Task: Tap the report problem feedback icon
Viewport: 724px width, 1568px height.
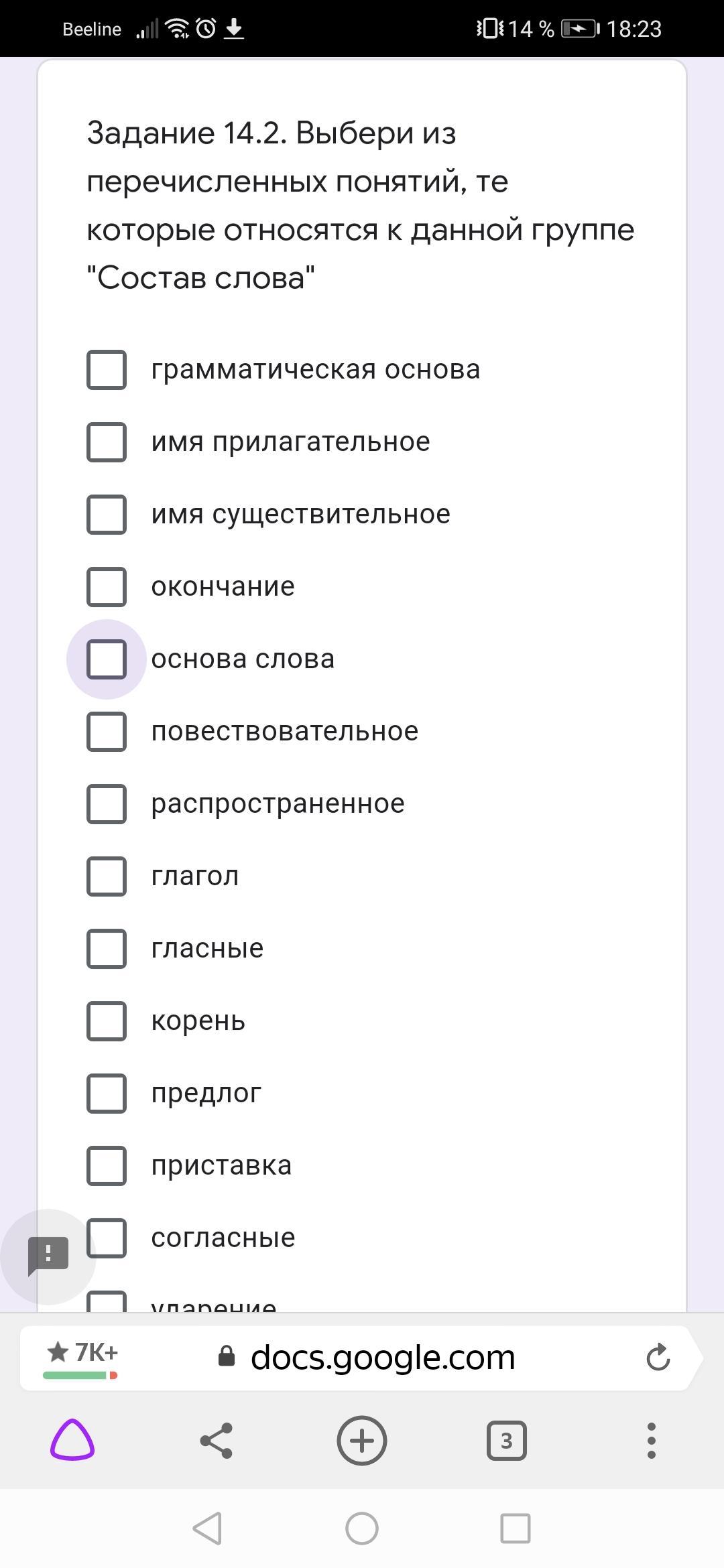Action: 48,1256
